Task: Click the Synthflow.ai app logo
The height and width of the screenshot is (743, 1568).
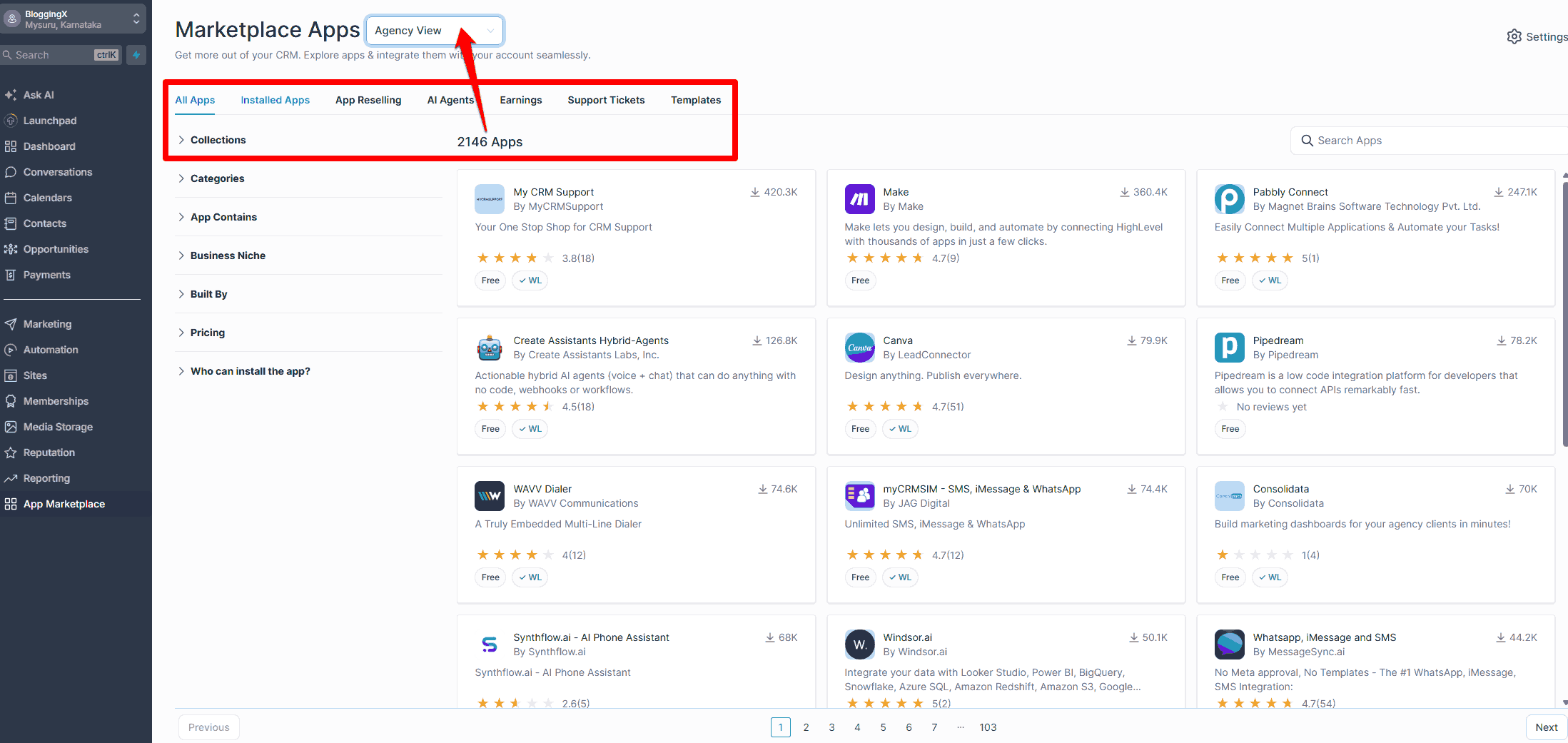Action: 490,645
